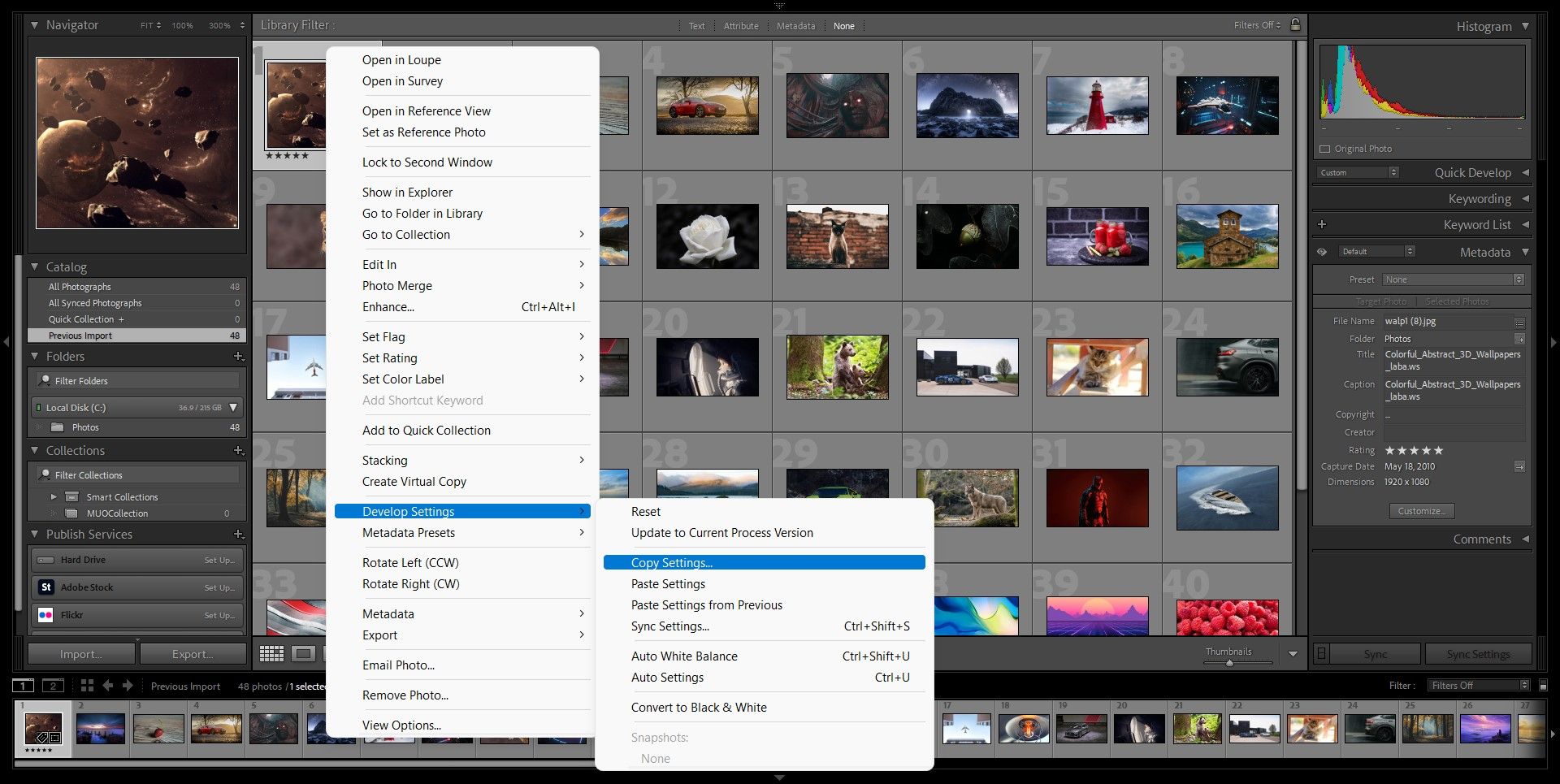Click the plus icon beside Keyword List
1560x784 pixels.
pos(1322,224)
